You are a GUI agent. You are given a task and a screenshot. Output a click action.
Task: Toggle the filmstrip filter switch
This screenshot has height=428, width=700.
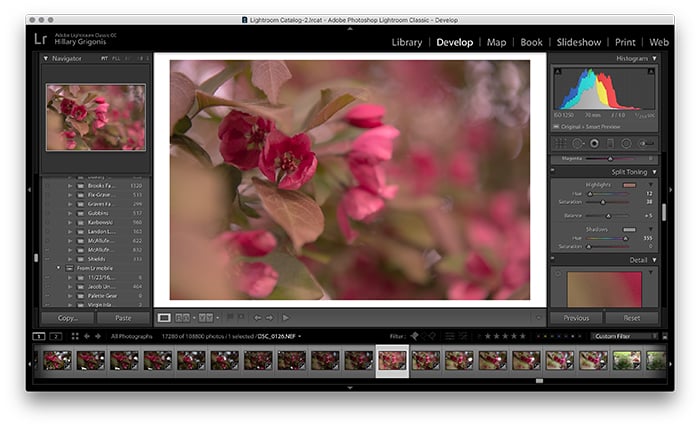click(x=665, y=336)
